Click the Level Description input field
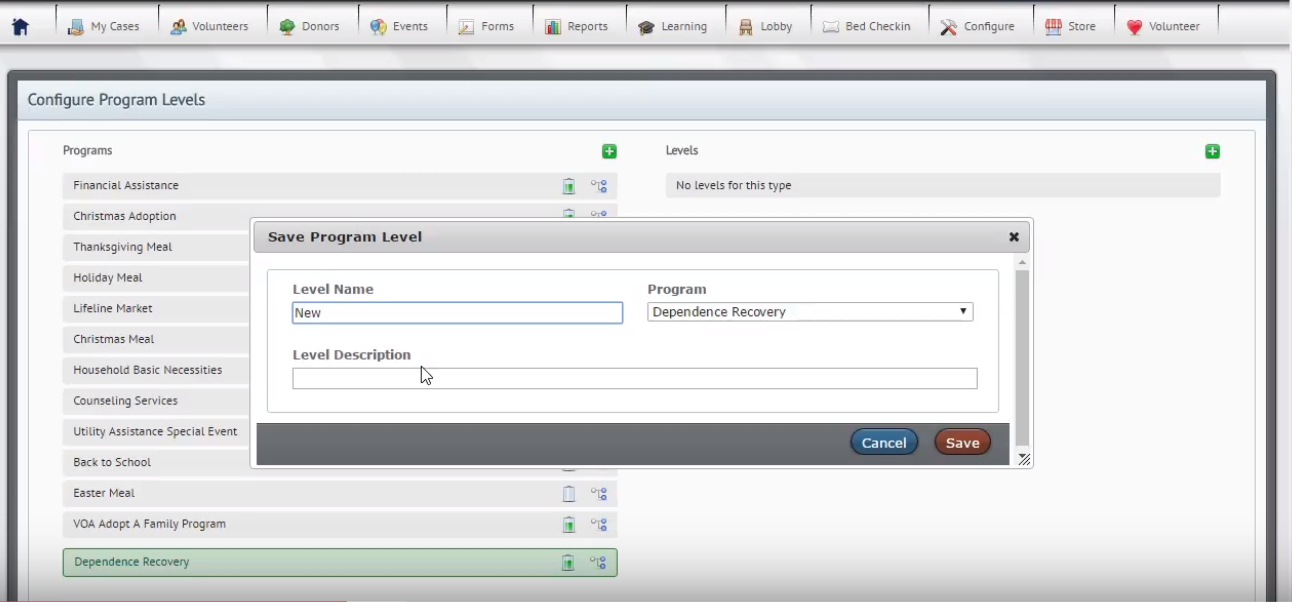 coord(634,378)
